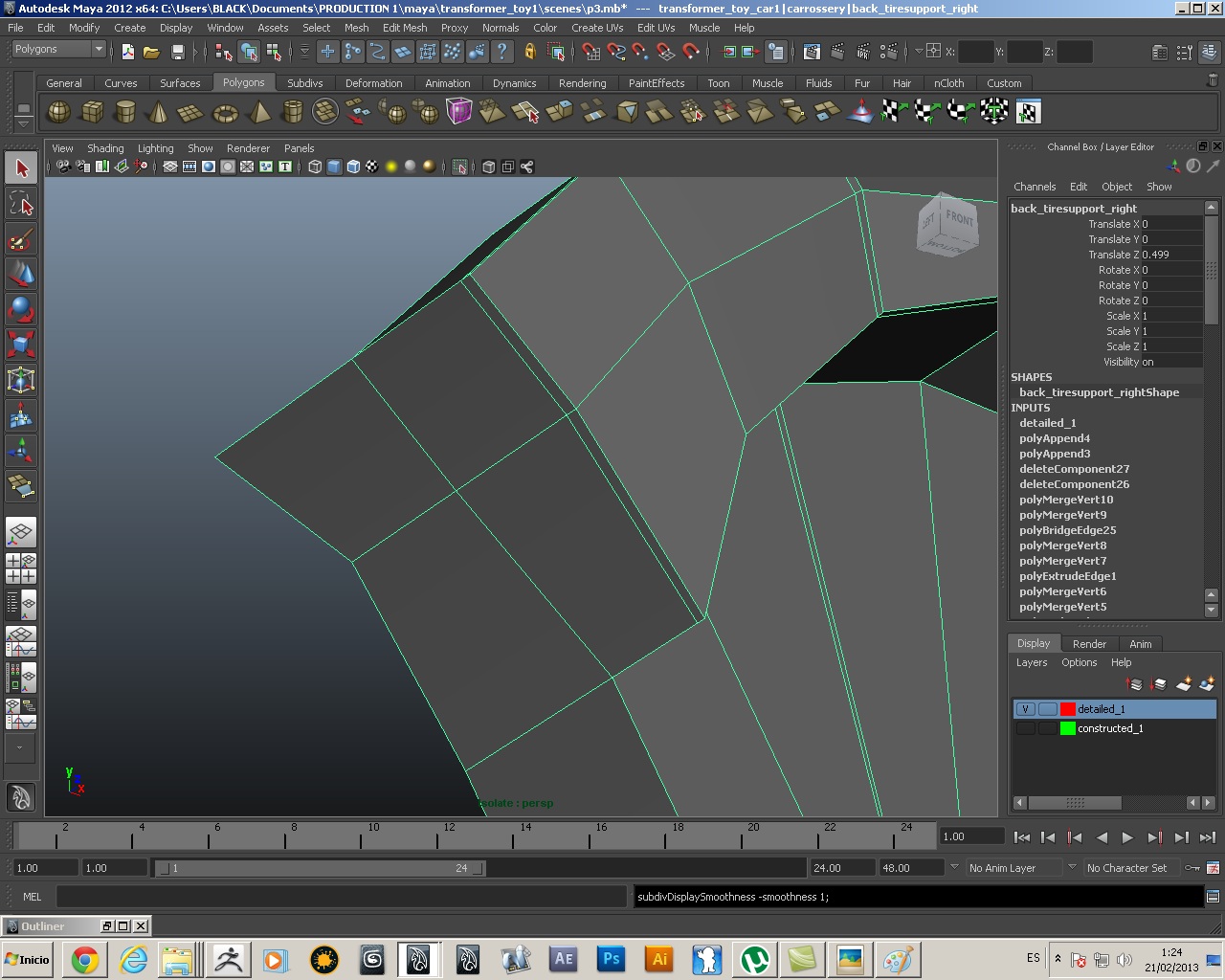
Task: Create a polygon torus from the shelf
Action: pos(225,113)
